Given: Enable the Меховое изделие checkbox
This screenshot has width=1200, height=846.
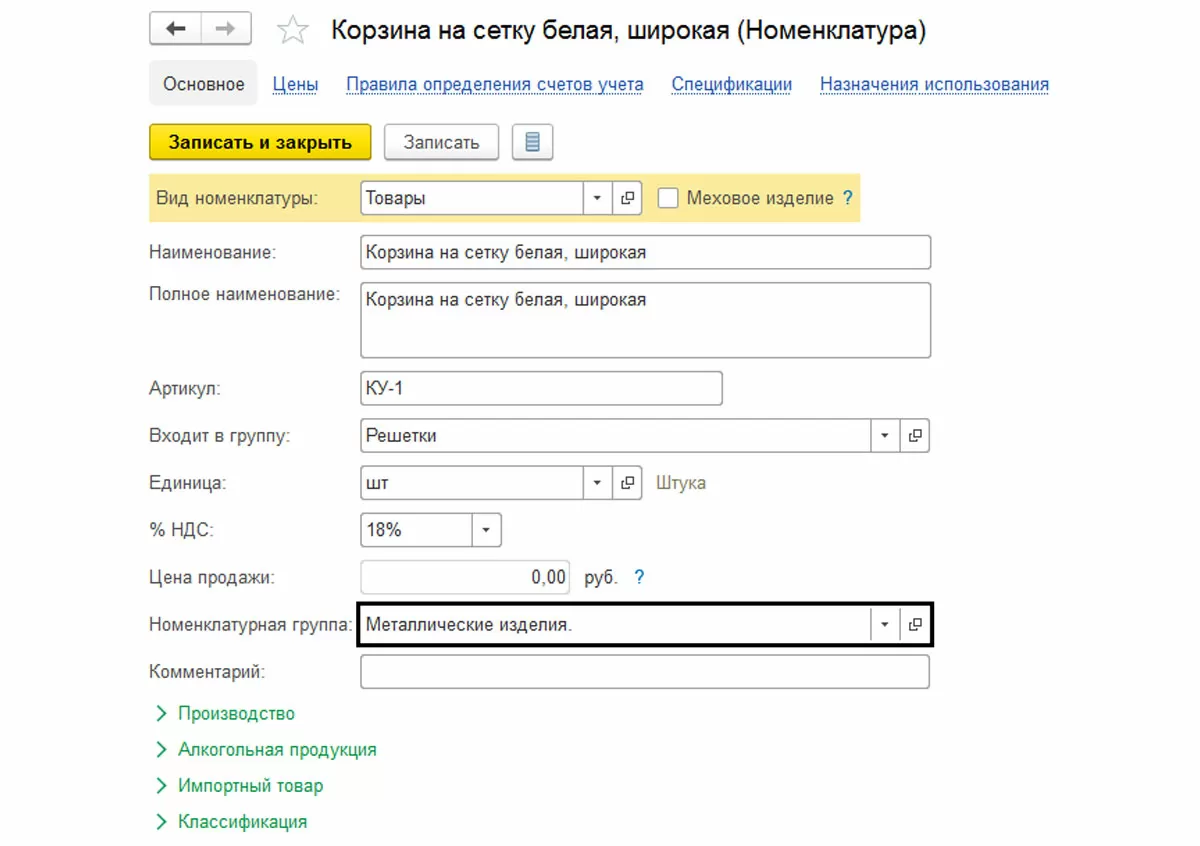Looking at the screenshot, I should pyautogui.click(x=668, y=198).
